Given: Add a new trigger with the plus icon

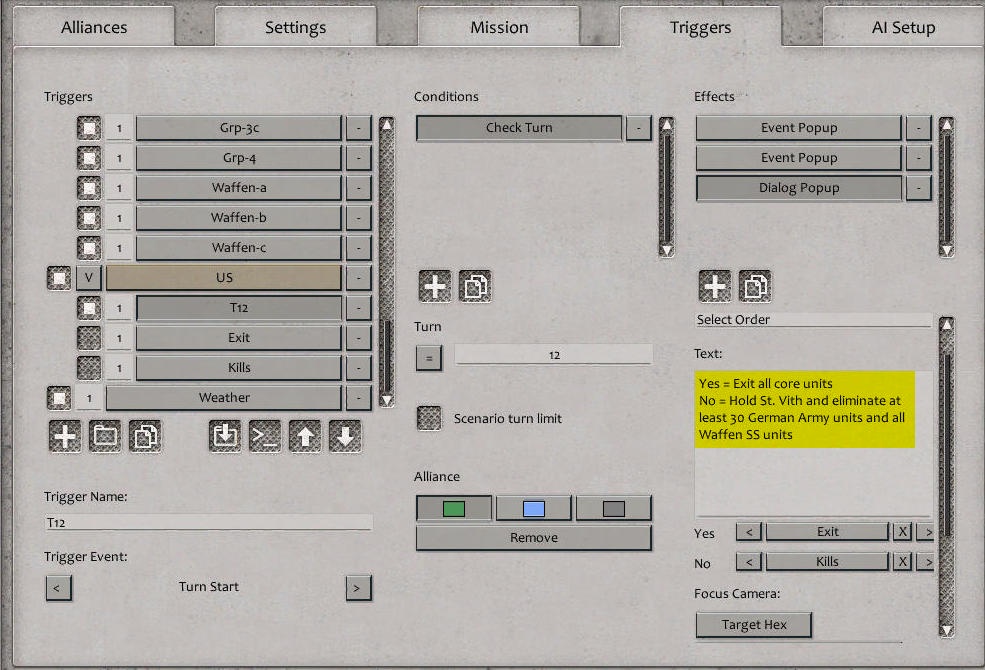Looking at the screenshot, I should 64,436.
